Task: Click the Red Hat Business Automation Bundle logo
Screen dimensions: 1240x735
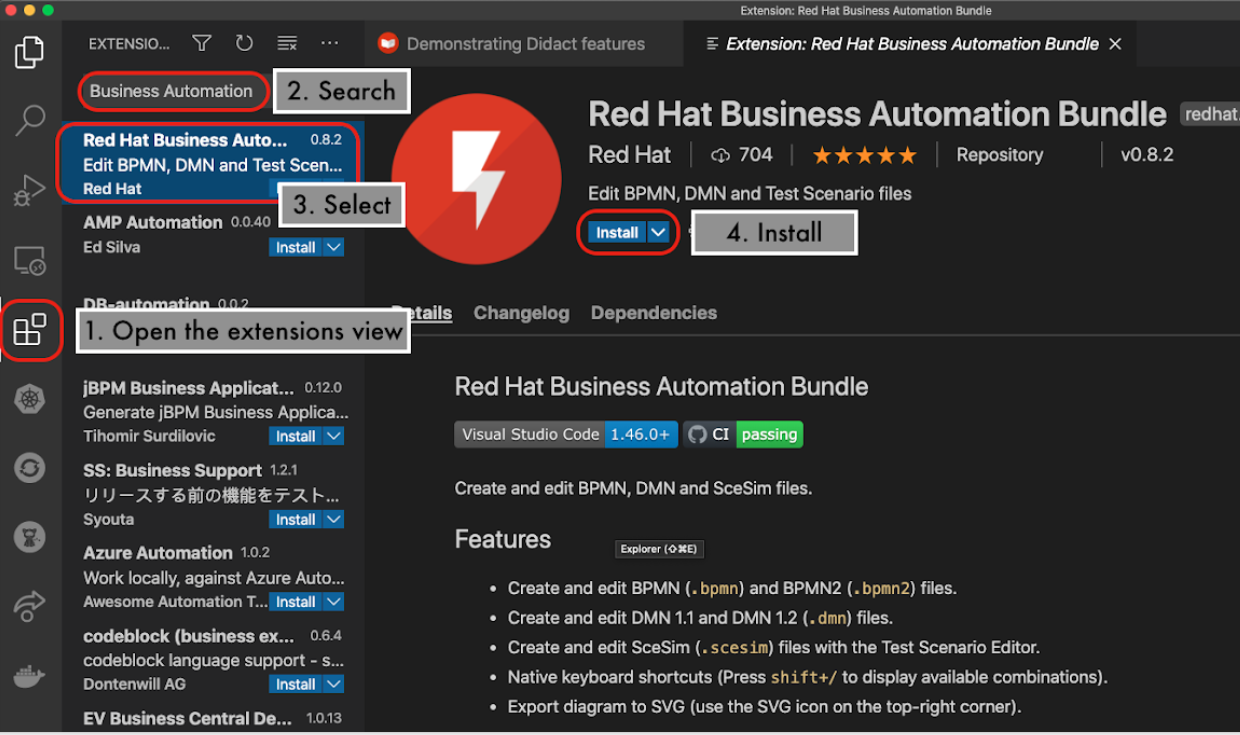Action: [x=476, y=180]
